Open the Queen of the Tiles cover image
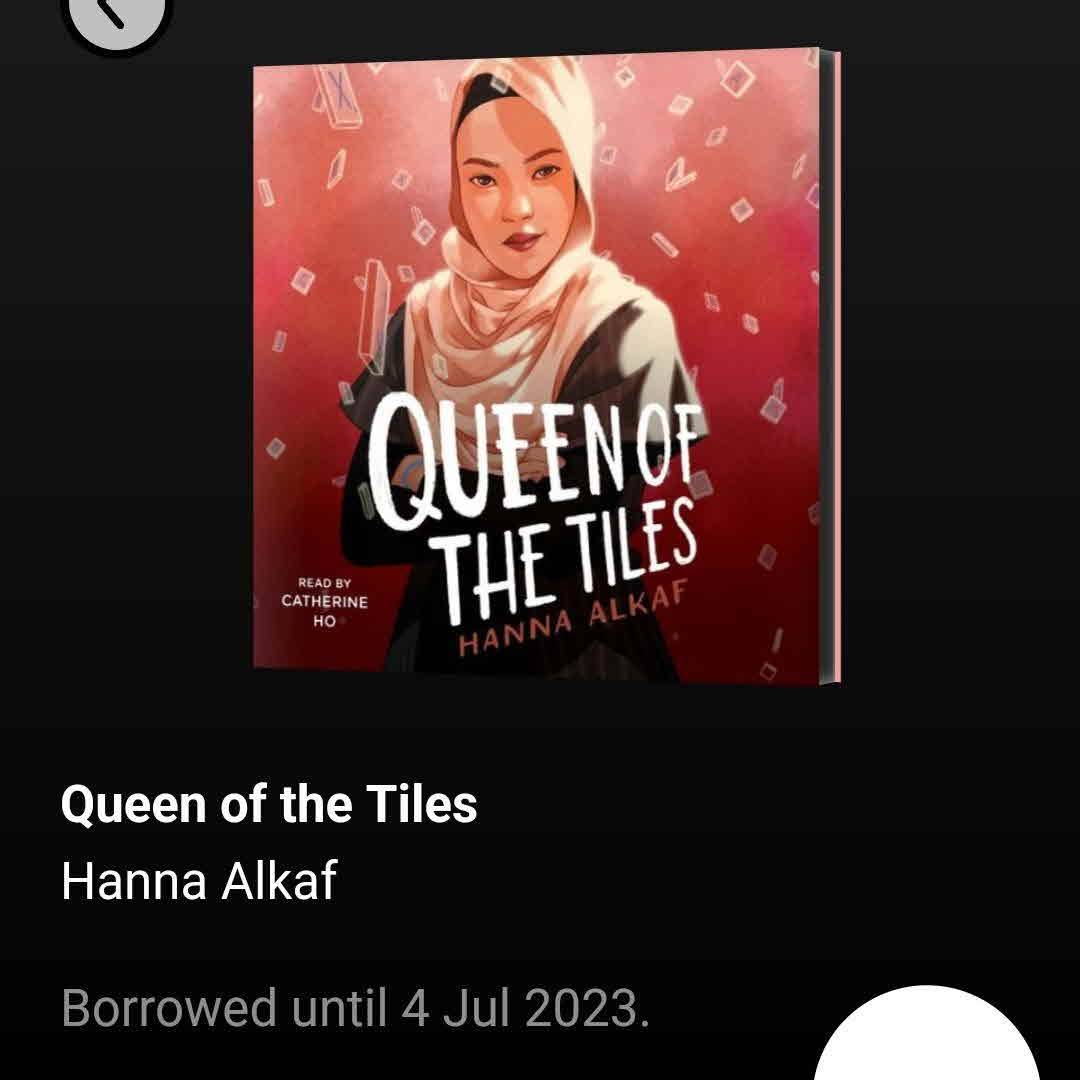Viewport: 1080px width, 1080px height. 547,366
